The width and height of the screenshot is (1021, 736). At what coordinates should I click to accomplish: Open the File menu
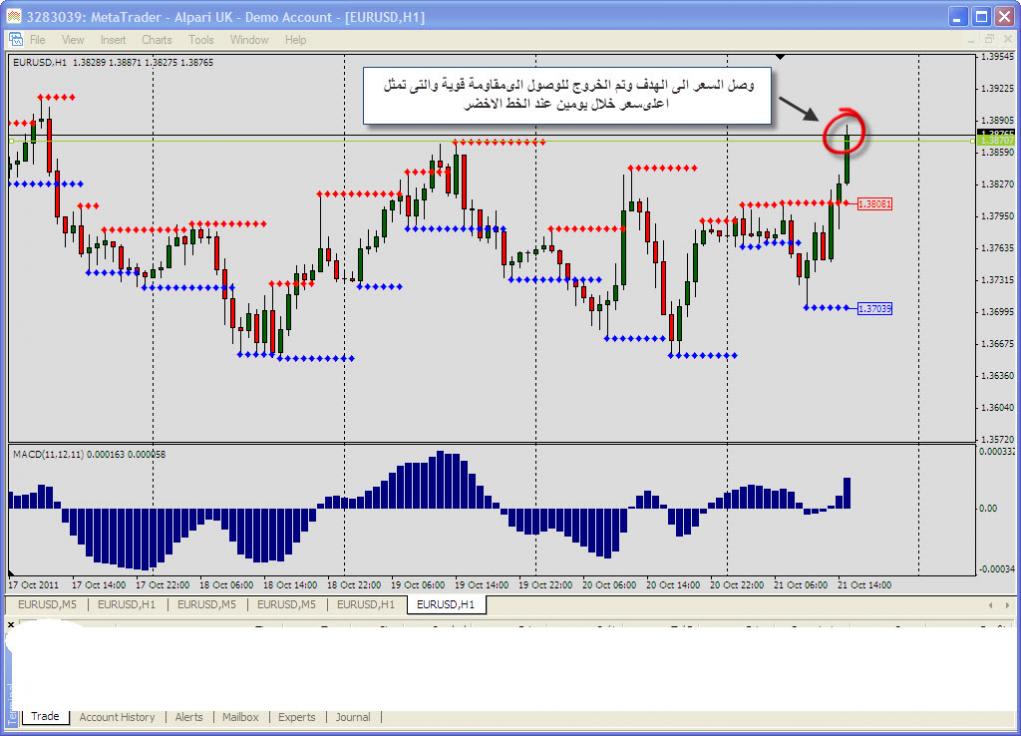[x=38, y=40]
